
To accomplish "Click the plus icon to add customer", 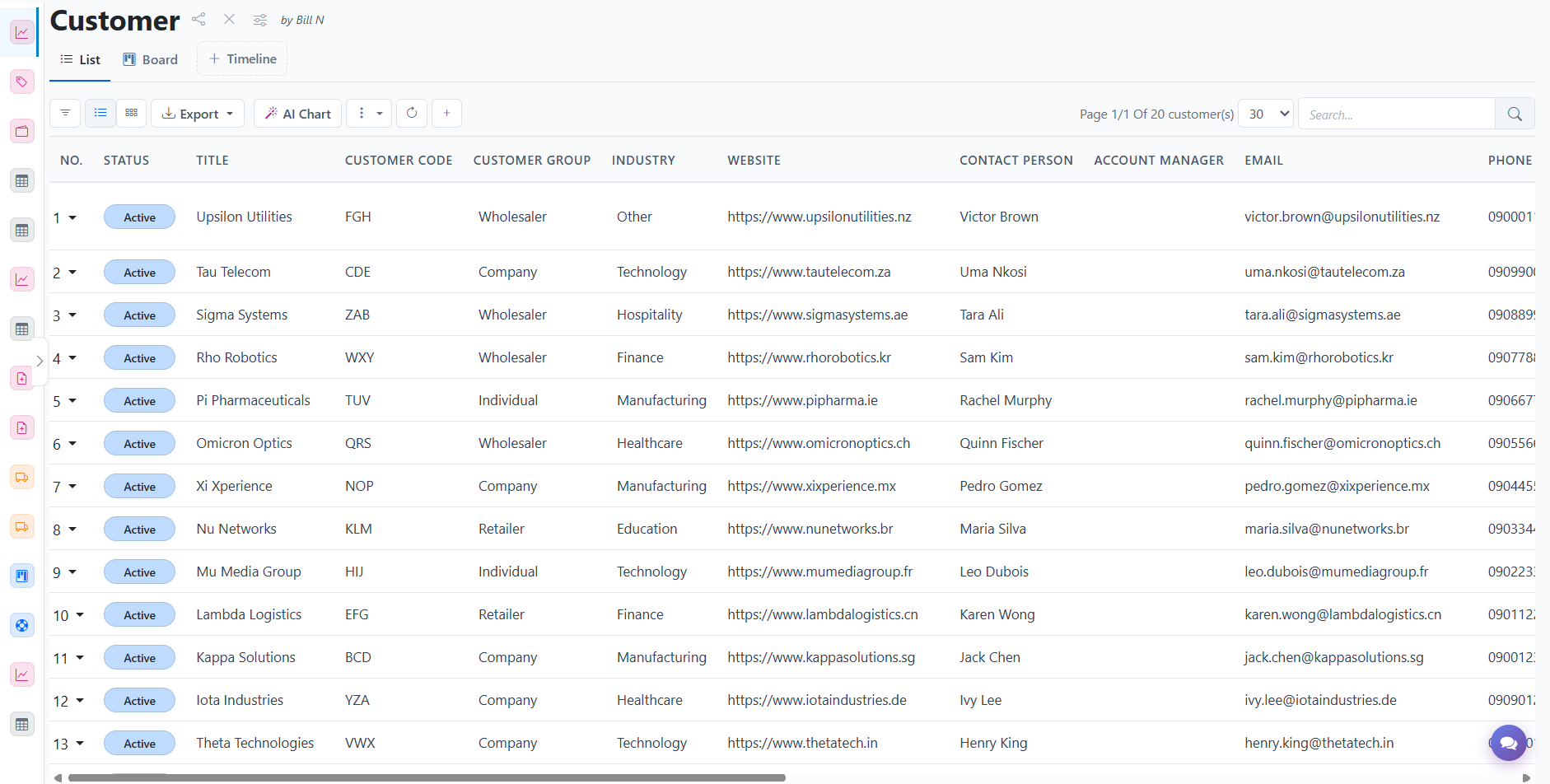I will pos(446,113).
